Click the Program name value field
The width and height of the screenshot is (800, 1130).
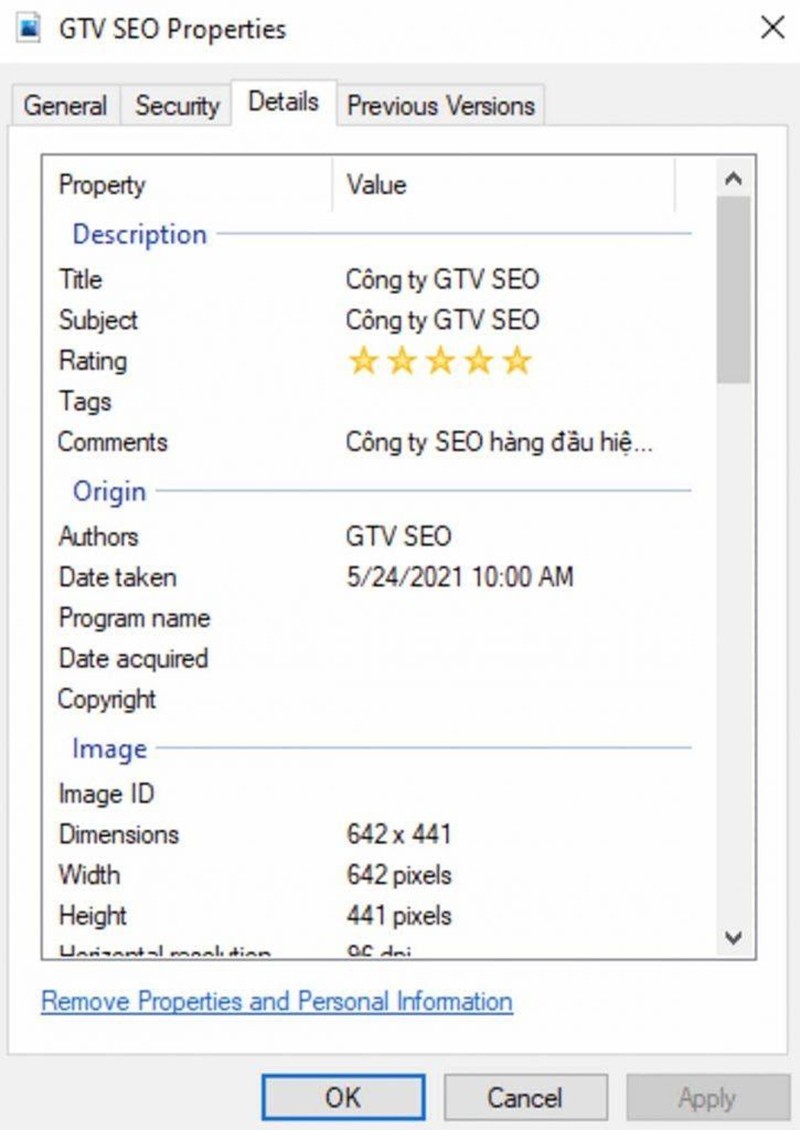coord(512,618)
